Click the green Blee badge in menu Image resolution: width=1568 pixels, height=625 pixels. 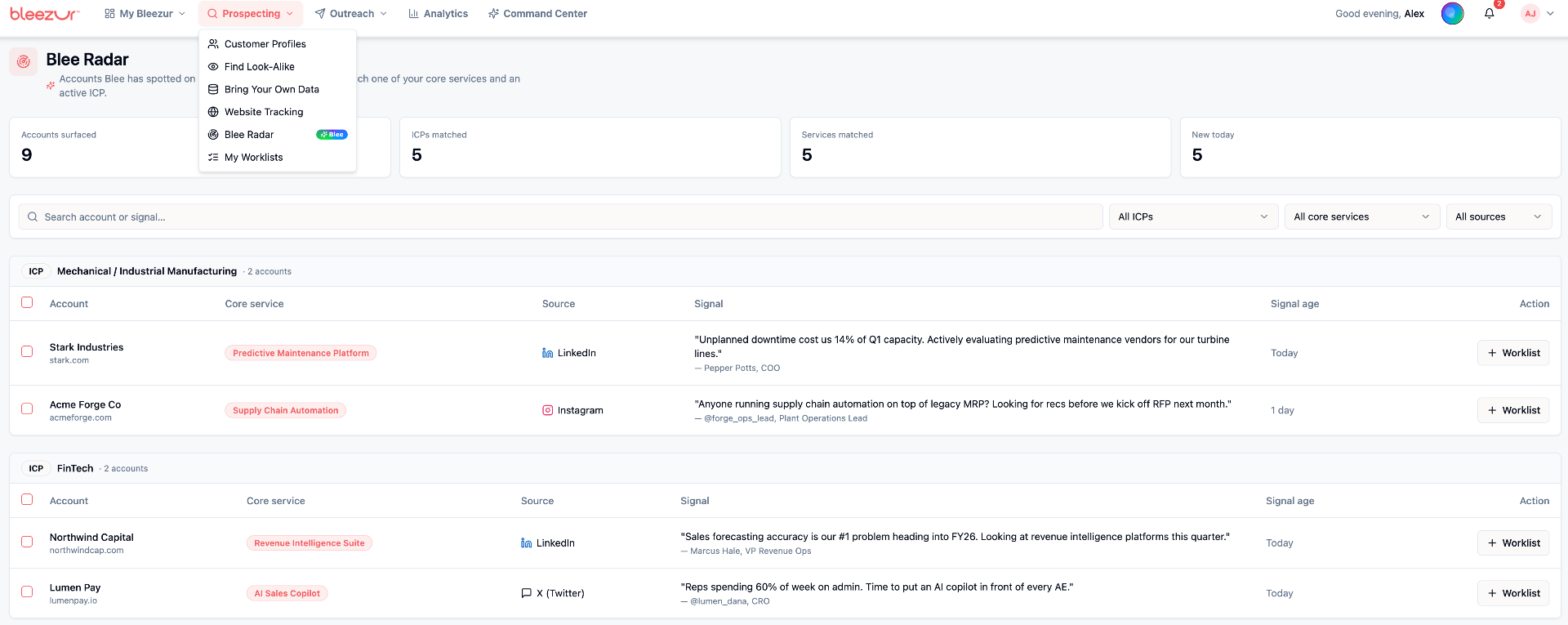click(332, 135)
